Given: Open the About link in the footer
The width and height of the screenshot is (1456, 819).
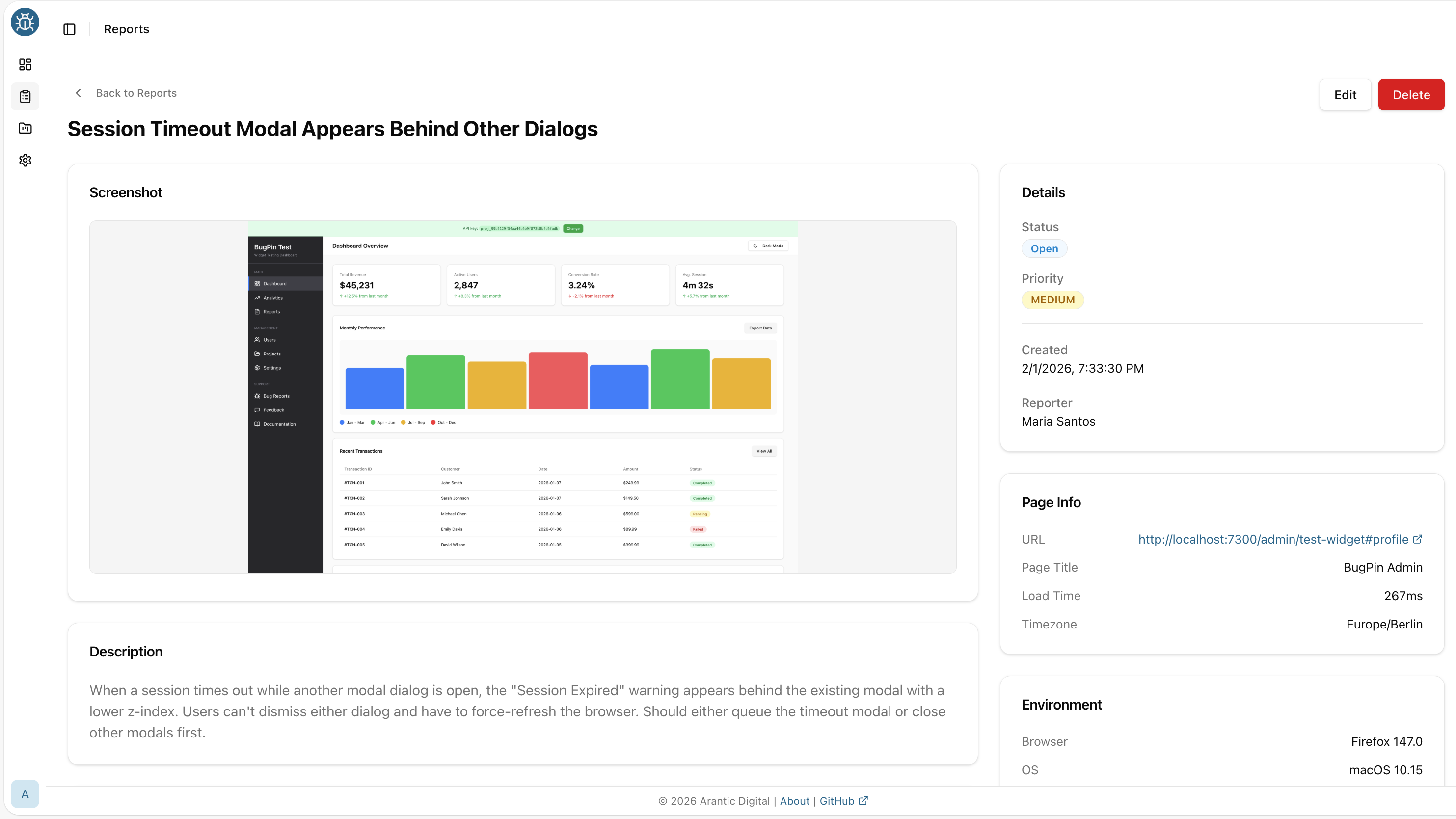Looking at the screenshot, I should (x=794, y=801).
